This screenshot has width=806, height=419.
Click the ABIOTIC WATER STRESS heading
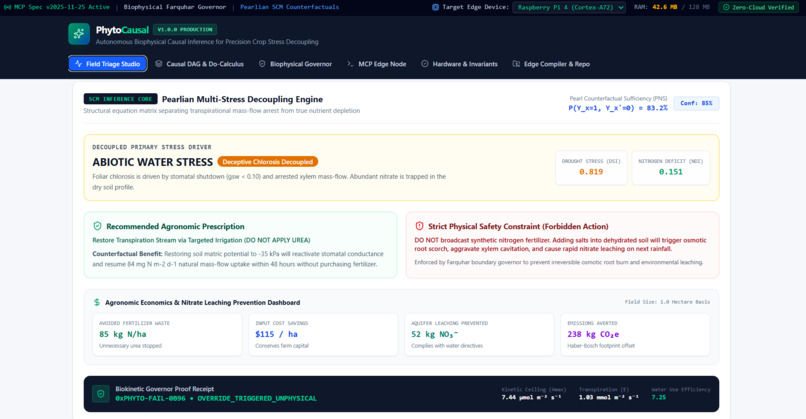coord(153,162)
